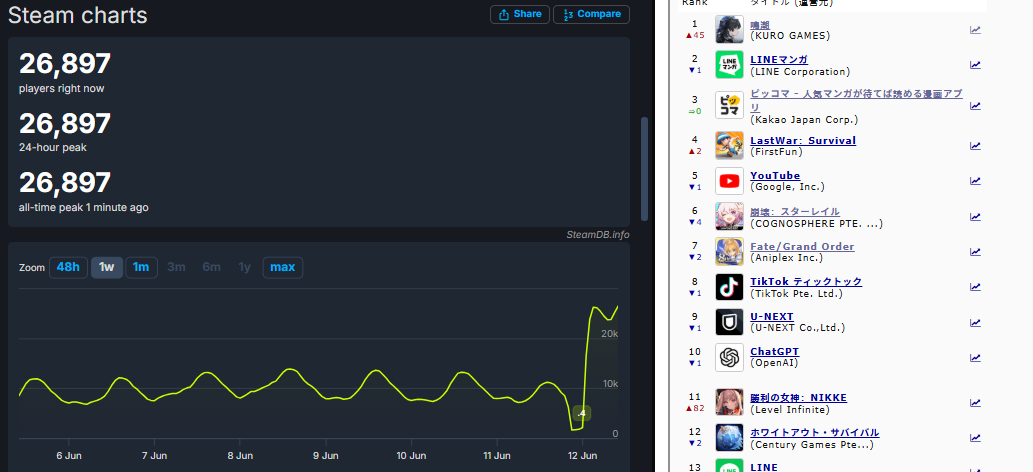Click the LINE Manga app icon
The width and height of the screenshot is (1033, 472).
click(729, 65)
